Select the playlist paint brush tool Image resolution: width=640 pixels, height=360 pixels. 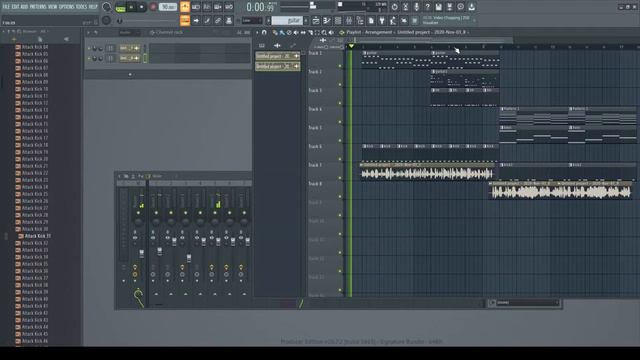click(282, 32)
